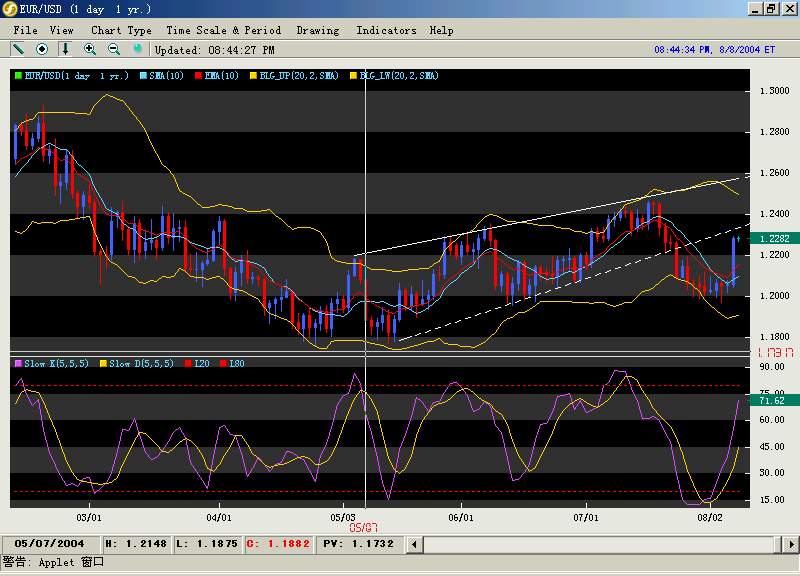Open the Drawing menu
The width and height of the screenshot is (800, 576).
coord(318,30)
